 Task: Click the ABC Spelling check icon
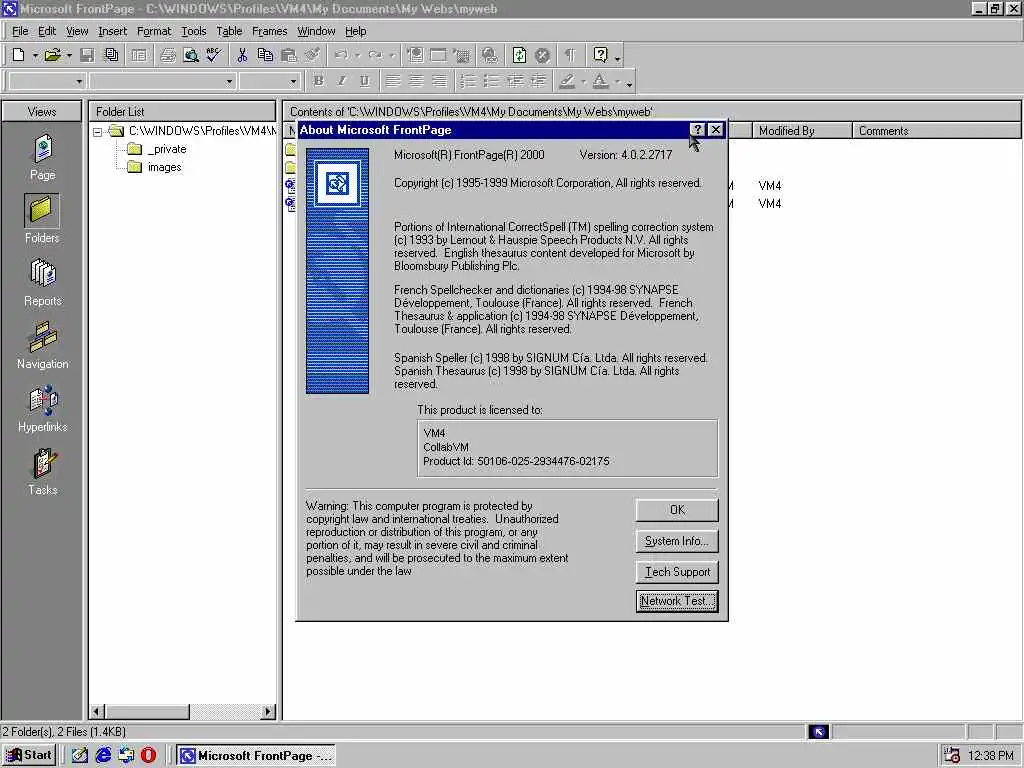coord(214,56)
